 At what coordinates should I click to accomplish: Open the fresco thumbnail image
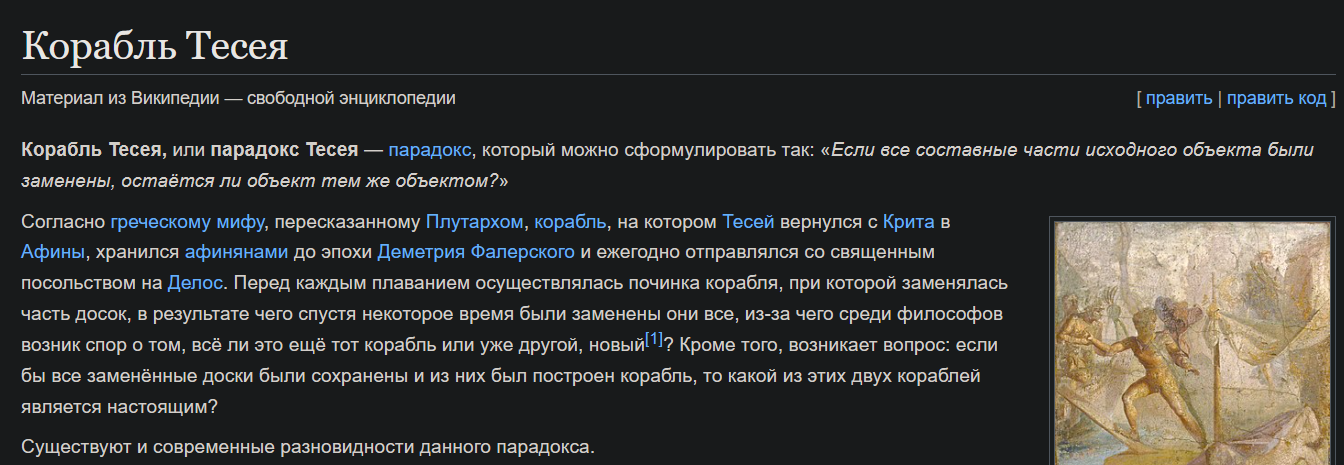click(x=1195, y=342)
